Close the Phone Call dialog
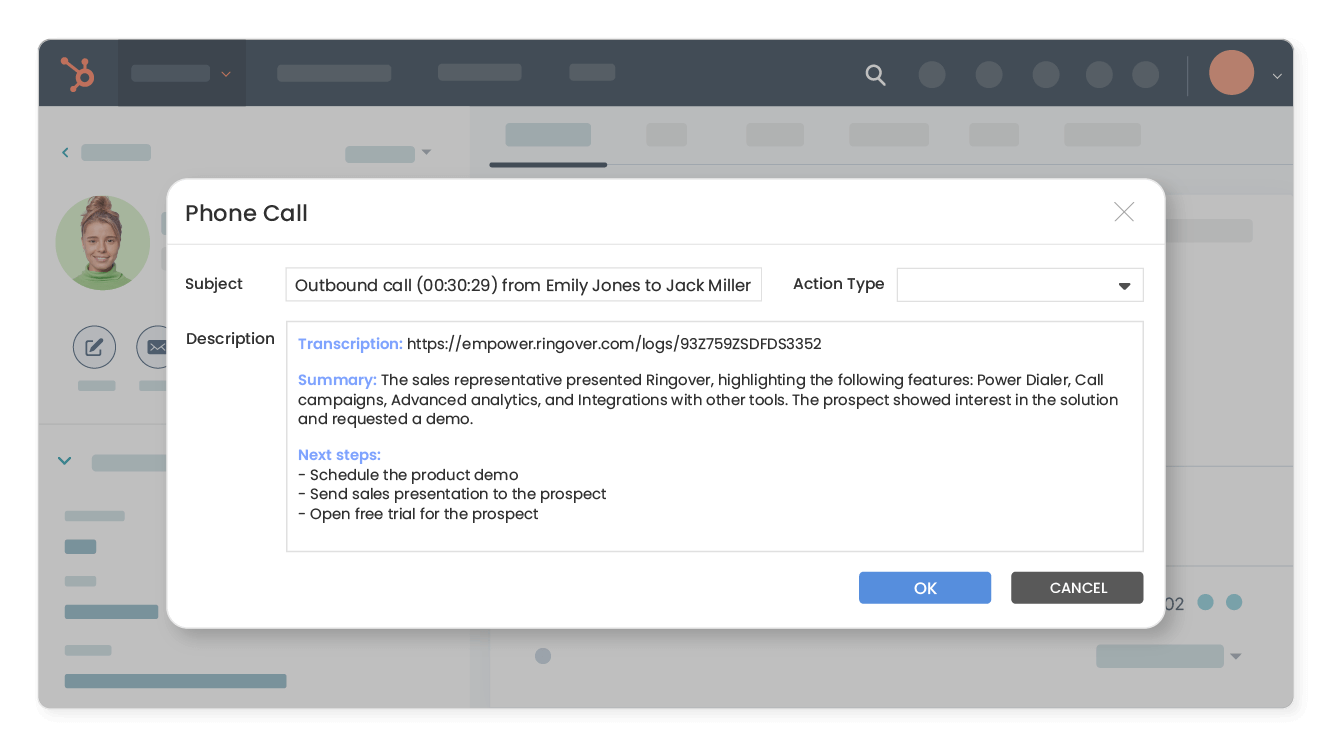 [x=1124, y=212]
